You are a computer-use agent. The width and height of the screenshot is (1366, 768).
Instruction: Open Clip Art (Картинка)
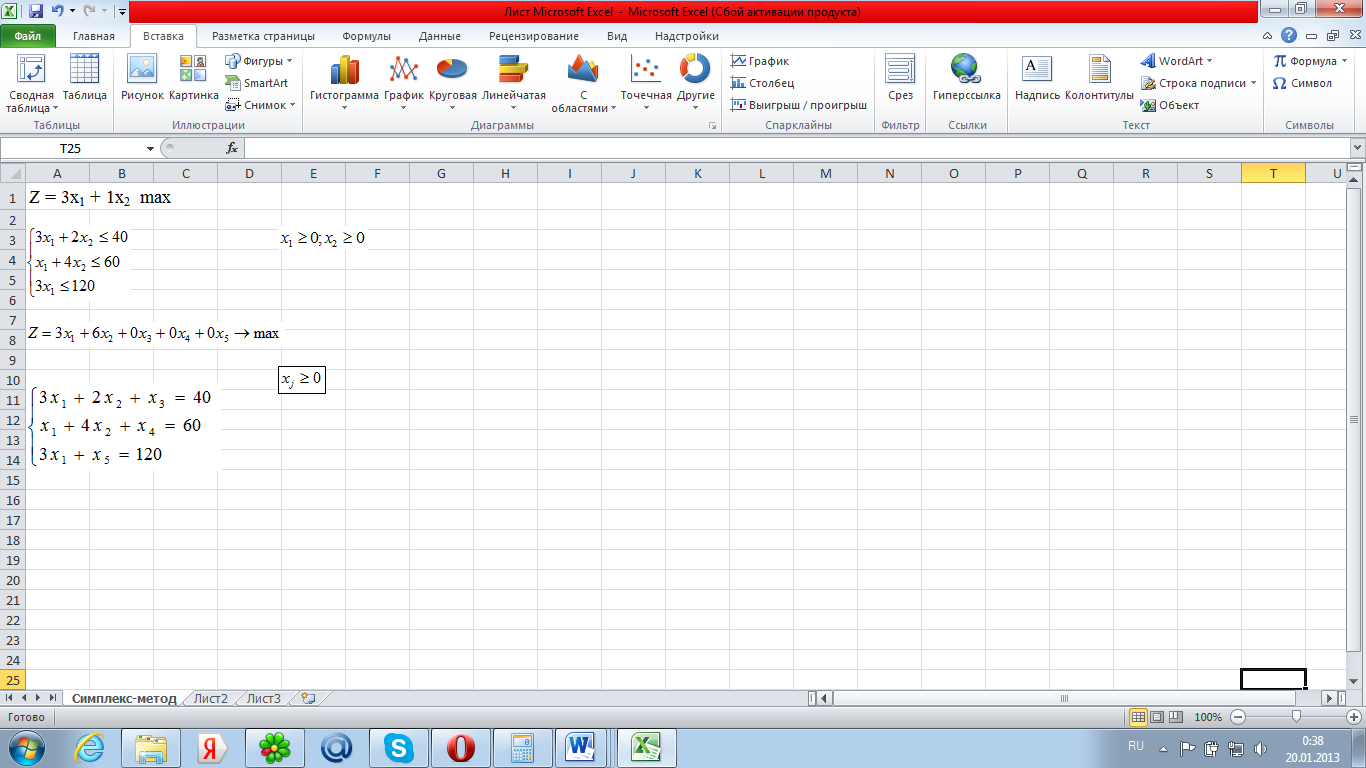193,80
